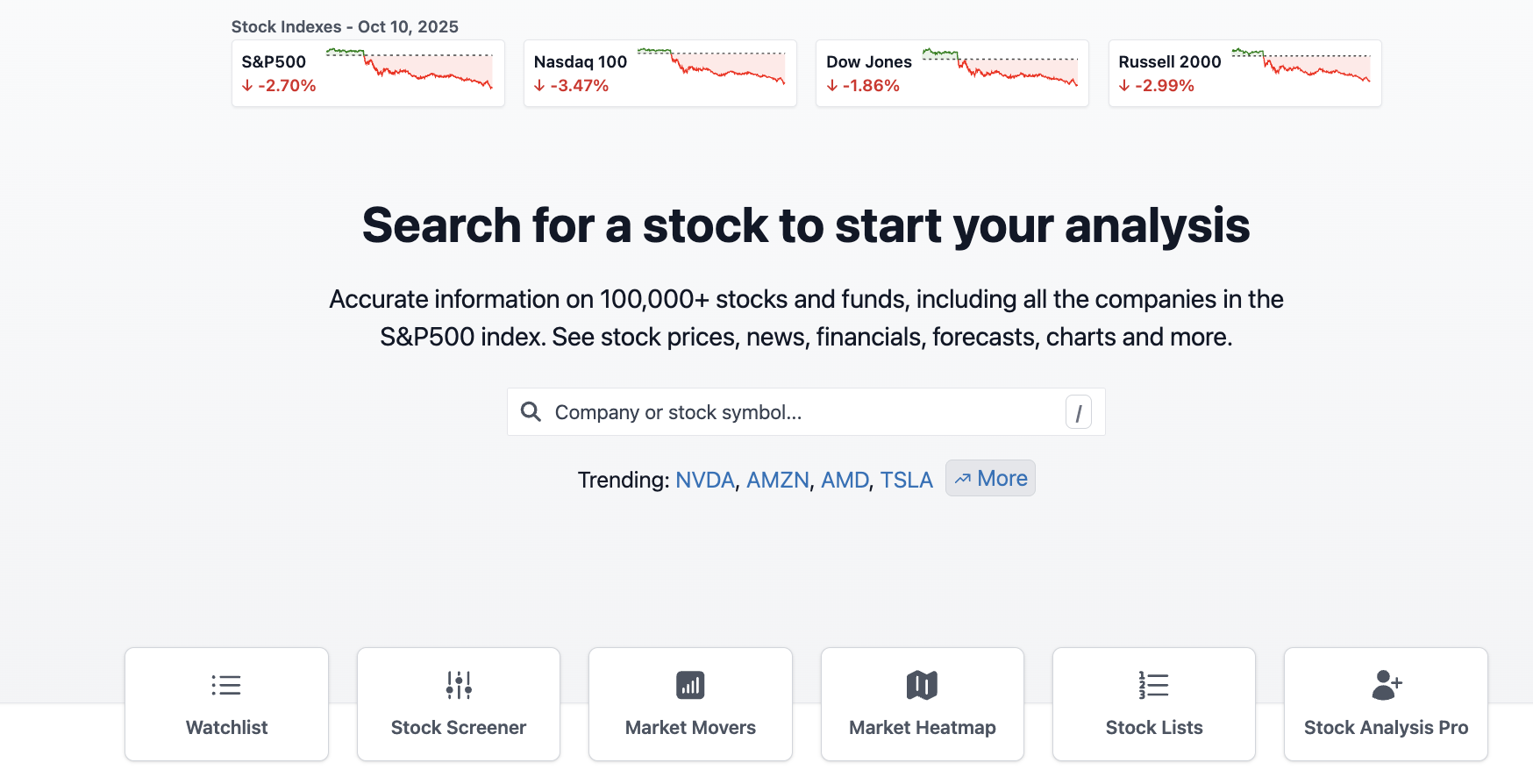Open the Russell 2000 index card
This screenshot has height=784, width=1533.
[x=1244, y=73]
